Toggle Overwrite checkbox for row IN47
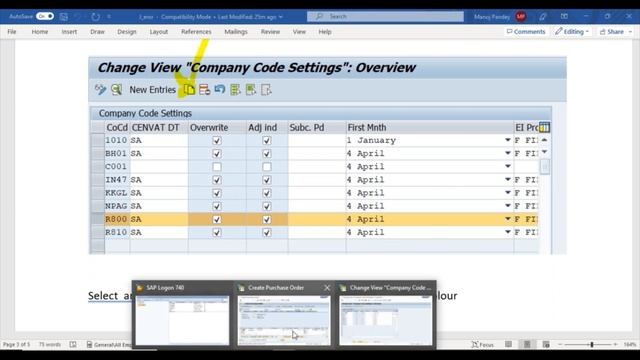Screen dimensions: 640x360 click(217, 180)
